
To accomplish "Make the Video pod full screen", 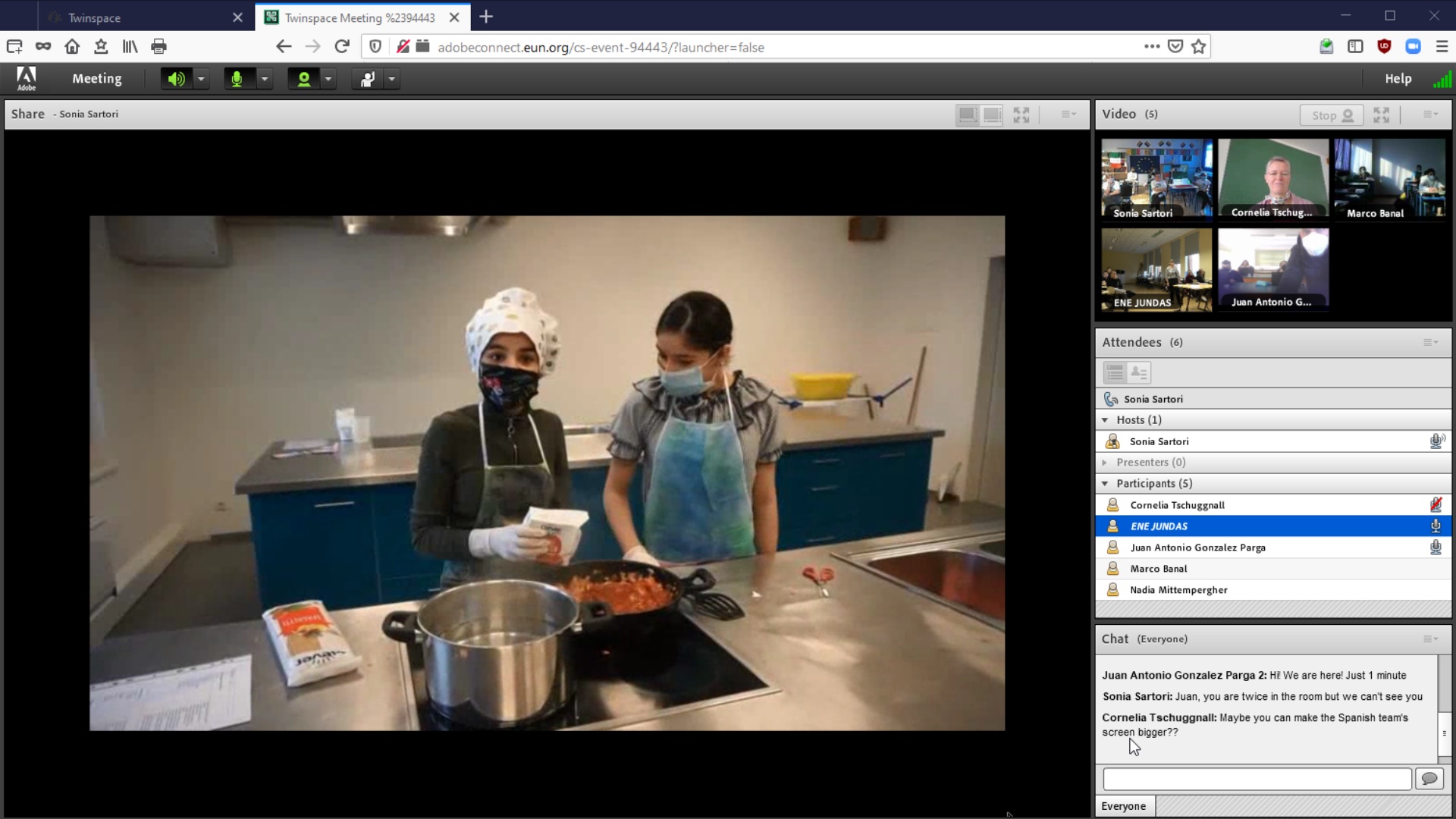I will [x=1381, y=115].
